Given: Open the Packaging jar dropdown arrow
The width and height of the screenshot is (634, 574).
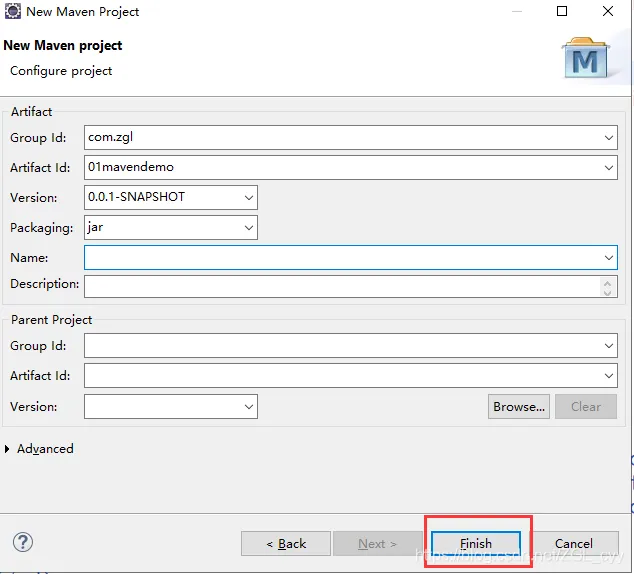Looking at the screenshot, I should pos(249,228).
